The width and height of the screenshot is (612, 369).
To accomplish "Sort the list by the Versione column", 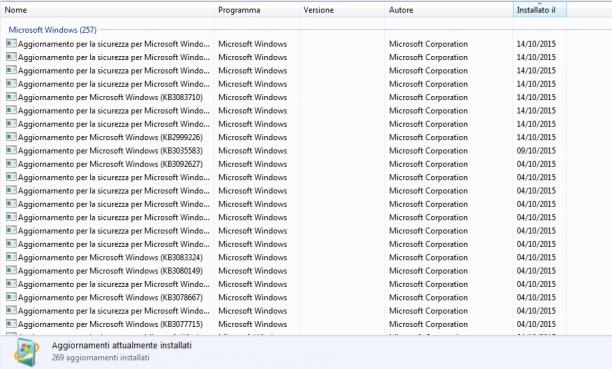I will 342,10.
